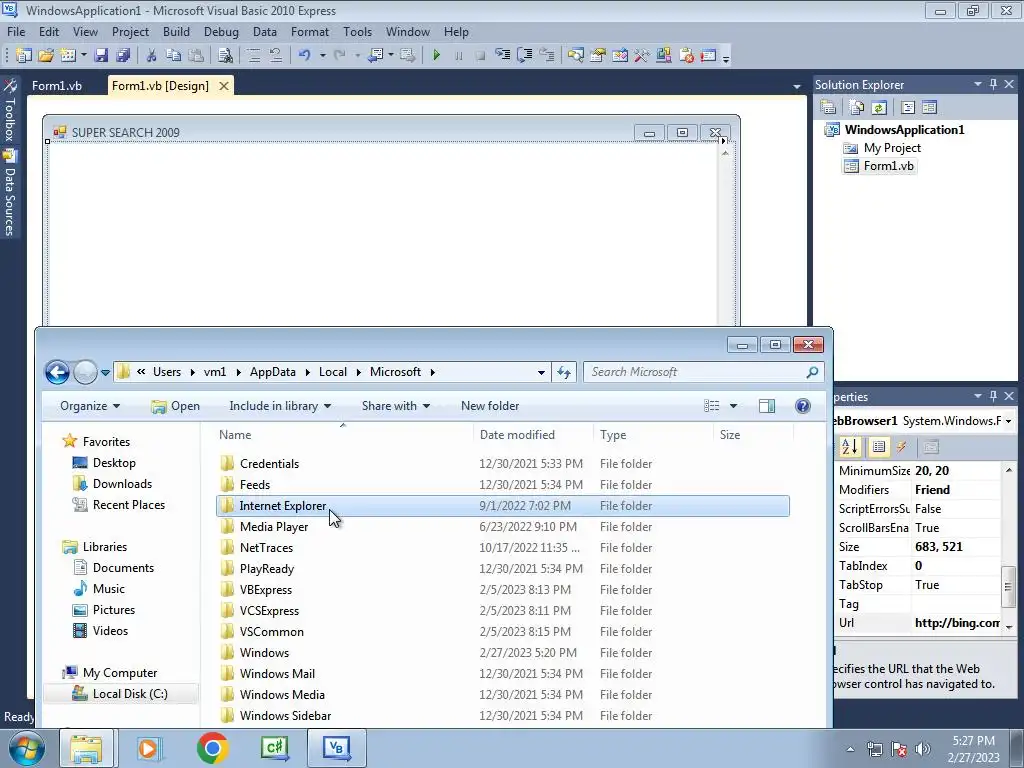Open the address bar history dropdown

pyautogui.click(x=541, y=372)
